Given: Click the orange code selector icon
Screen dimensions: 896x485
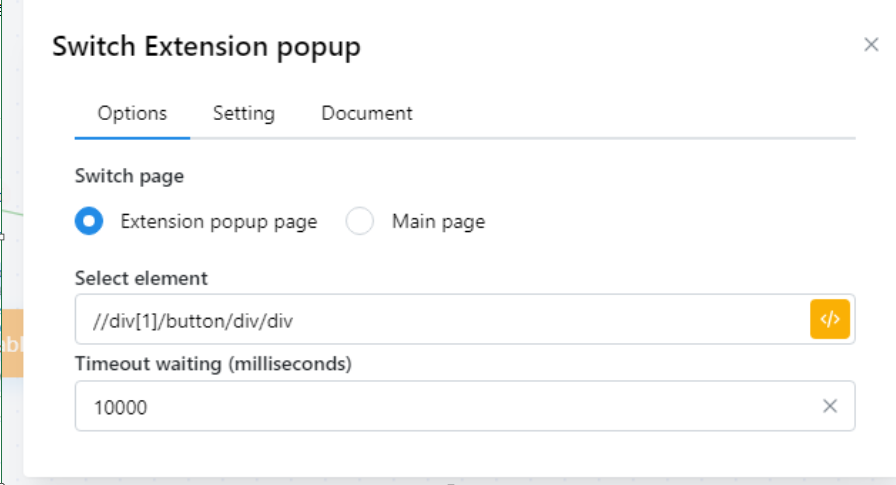Looking at the screenshot, I should 830,320.
